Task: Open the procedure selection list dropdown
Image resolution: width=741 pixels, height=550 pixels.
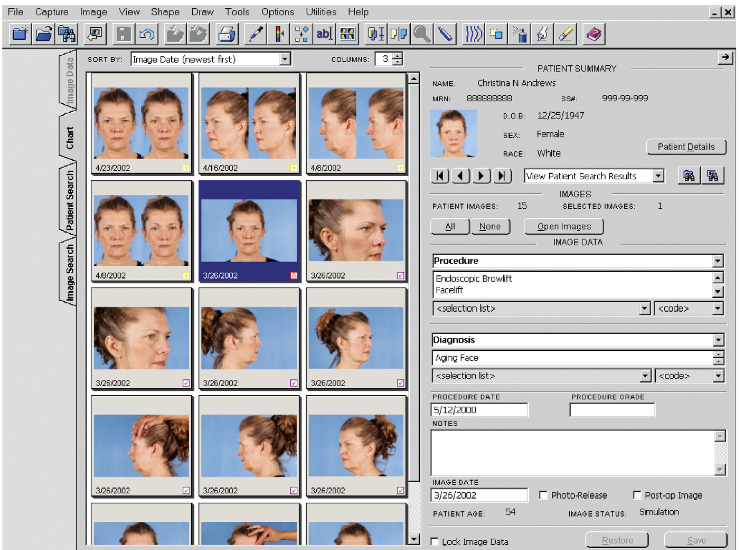Action: (x=645, y=309)
